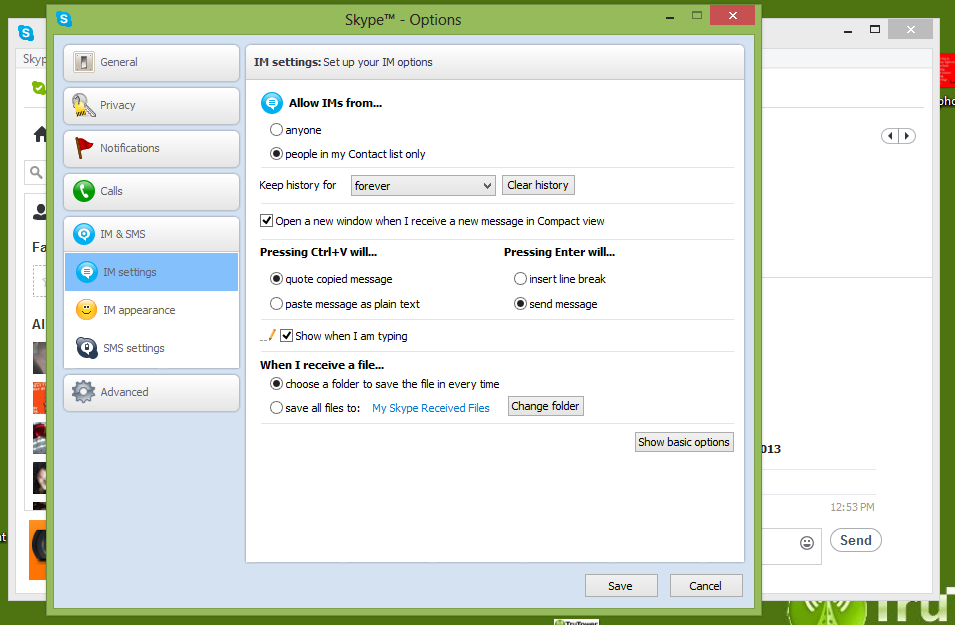Open the Privacy options section

(x=151, y=105)
